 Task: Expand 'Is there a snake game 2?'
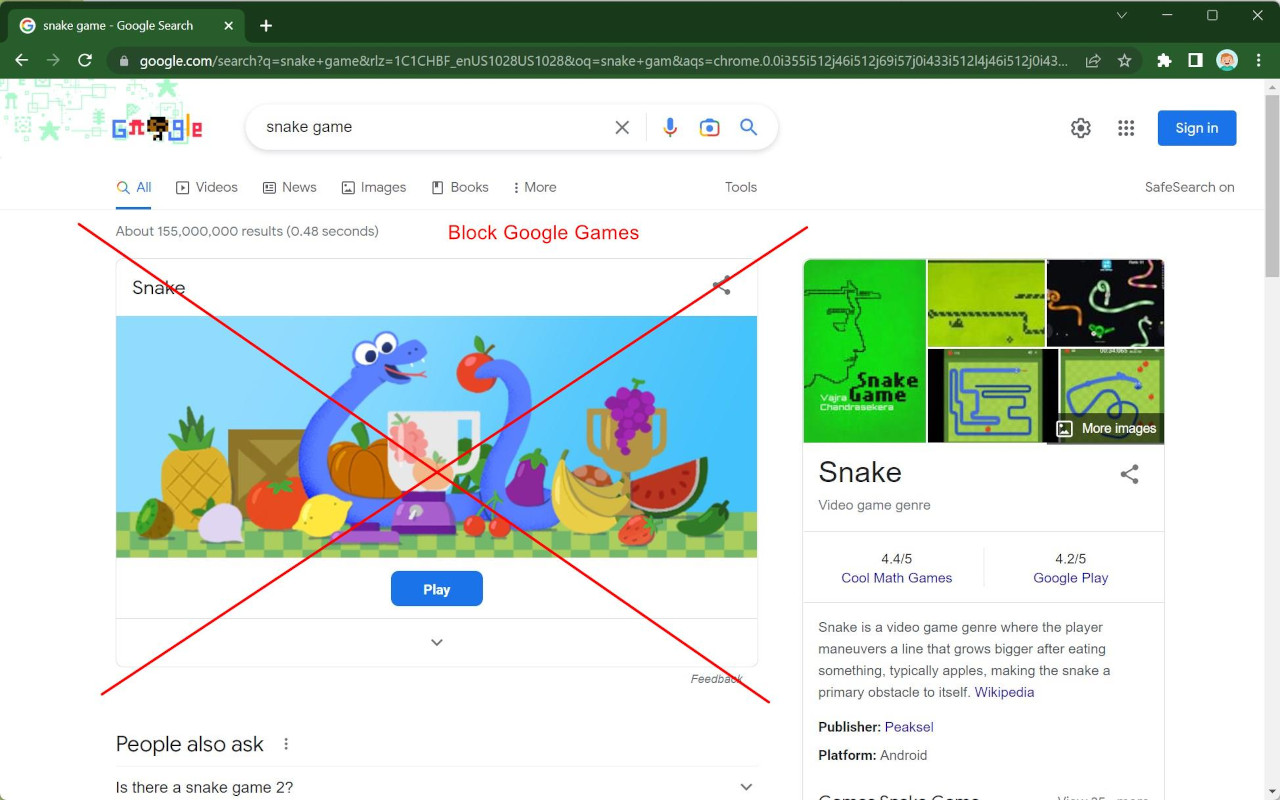click(746, 787)
